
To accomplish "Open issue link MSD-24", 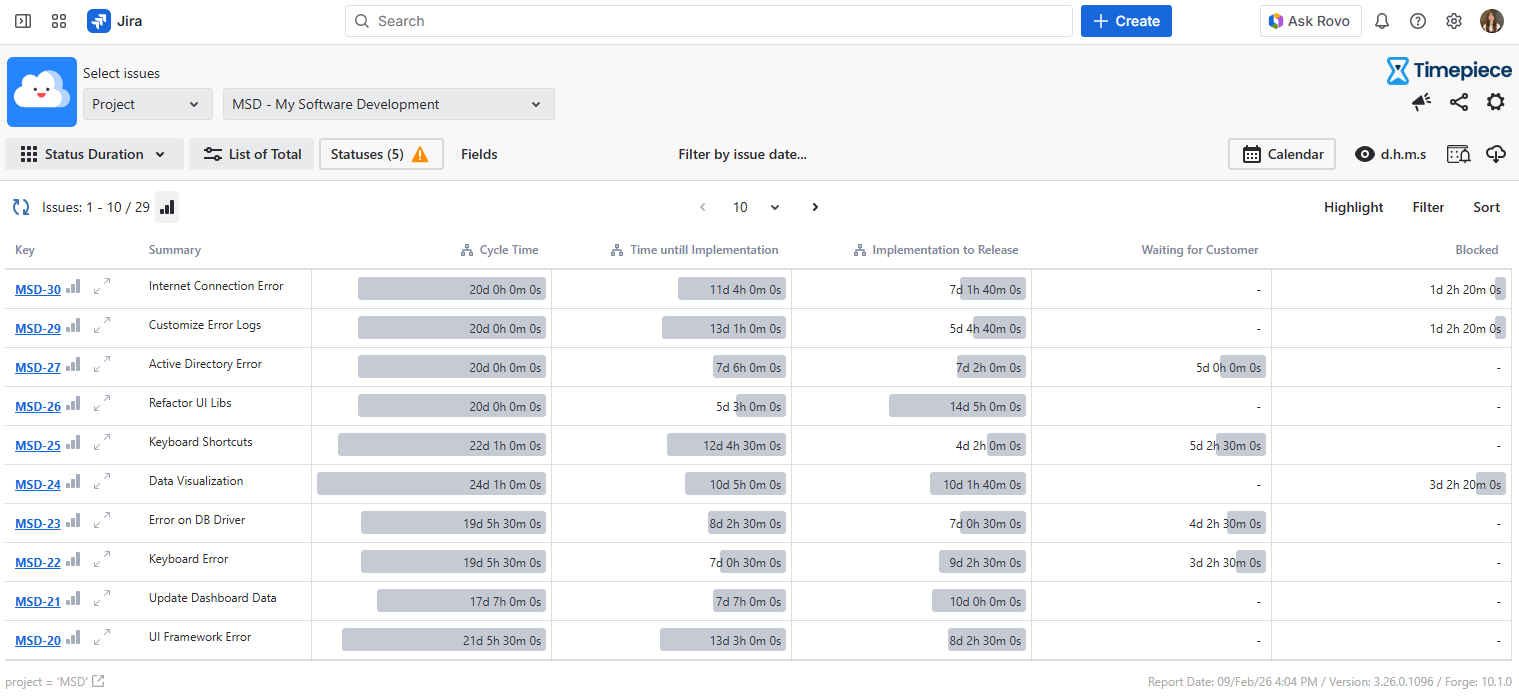I will (x=38, y=485).
